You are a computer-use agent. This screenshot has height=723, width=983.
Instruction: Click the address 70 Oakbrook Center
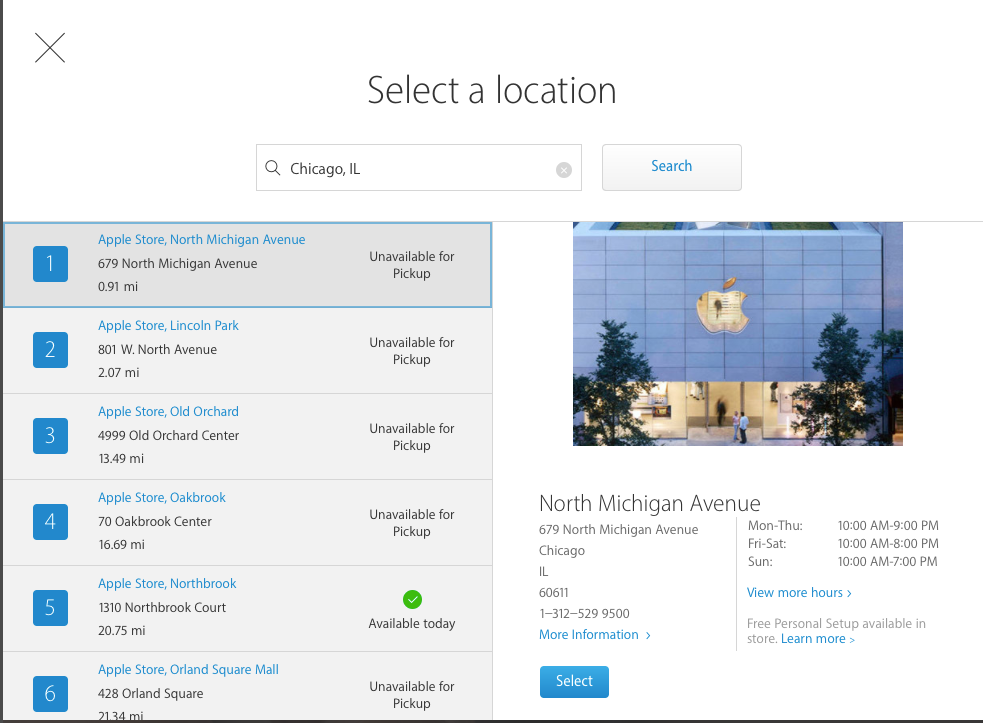click(x=155, y=521)
